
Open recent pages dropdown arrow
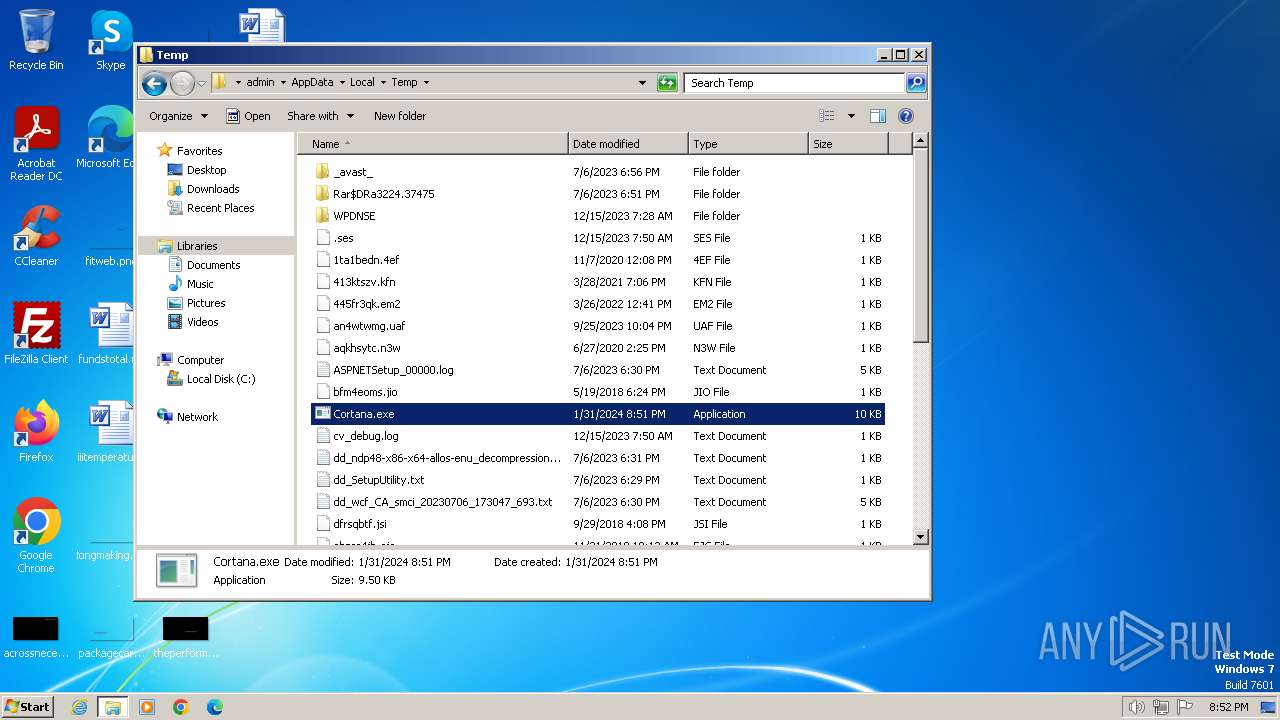tap(201, 83)
